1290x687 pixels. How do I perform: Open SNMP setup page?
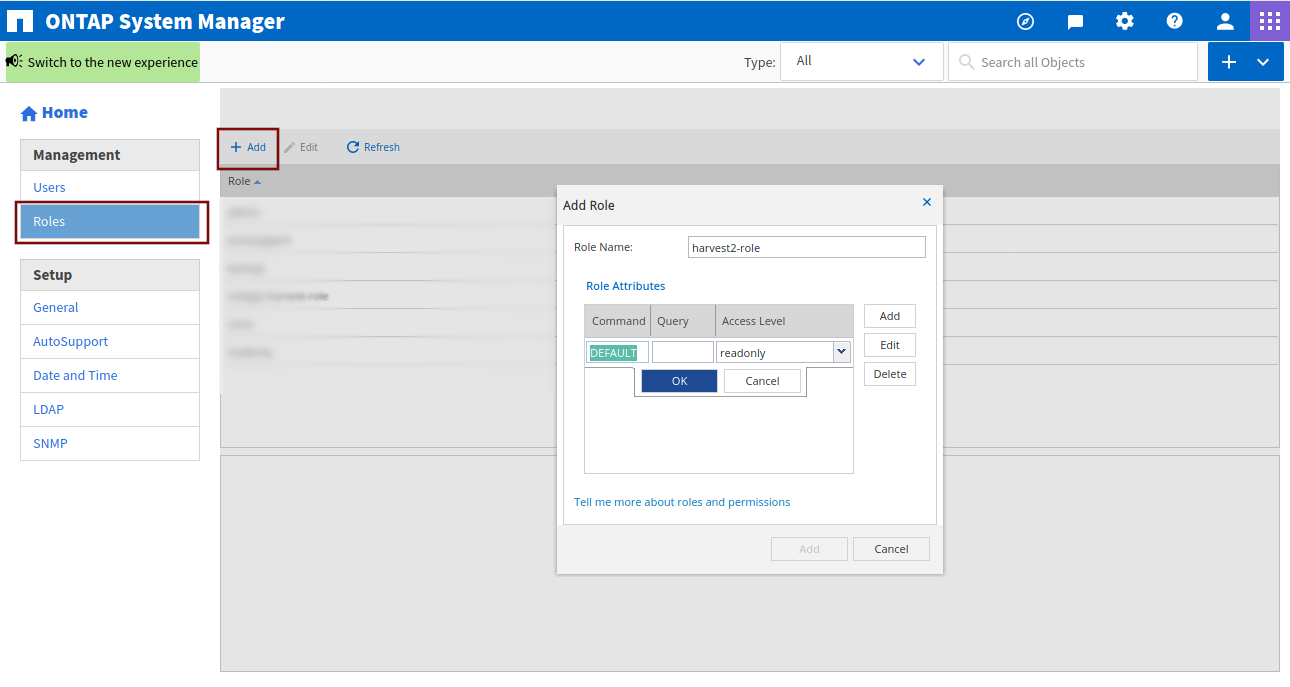[110, 444]
